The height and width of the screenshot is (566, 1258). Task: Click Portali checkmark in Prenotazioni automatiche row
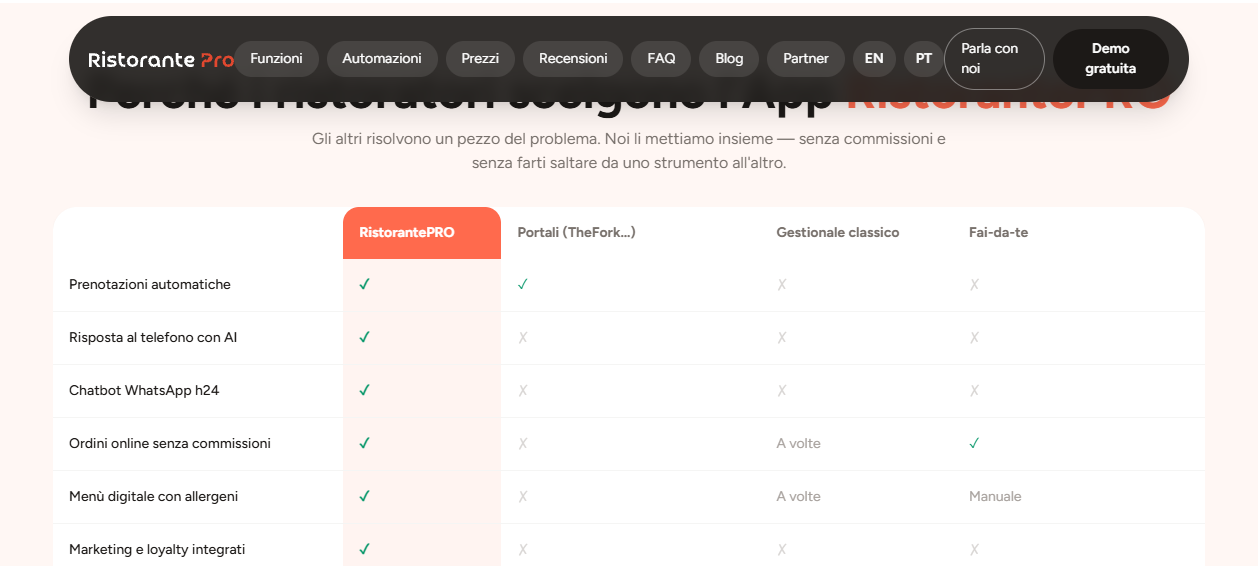click(523, 284)
